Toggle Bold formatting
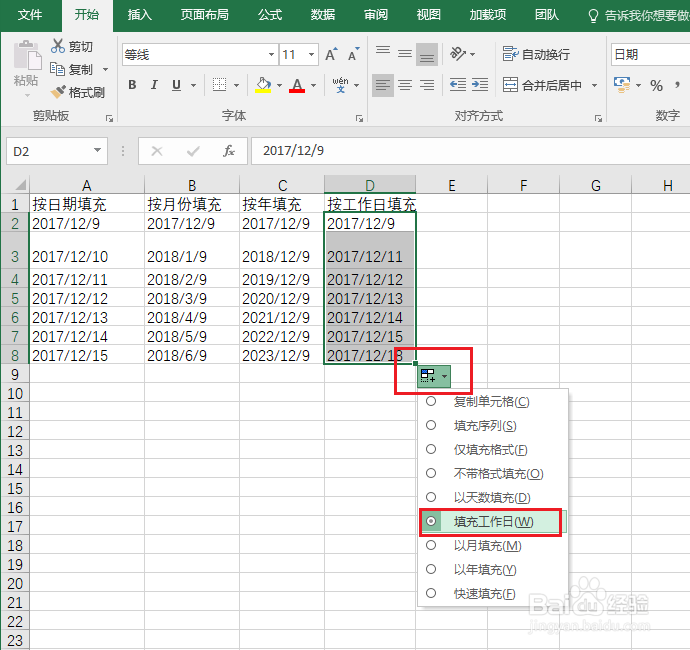 tap(132, 84)
